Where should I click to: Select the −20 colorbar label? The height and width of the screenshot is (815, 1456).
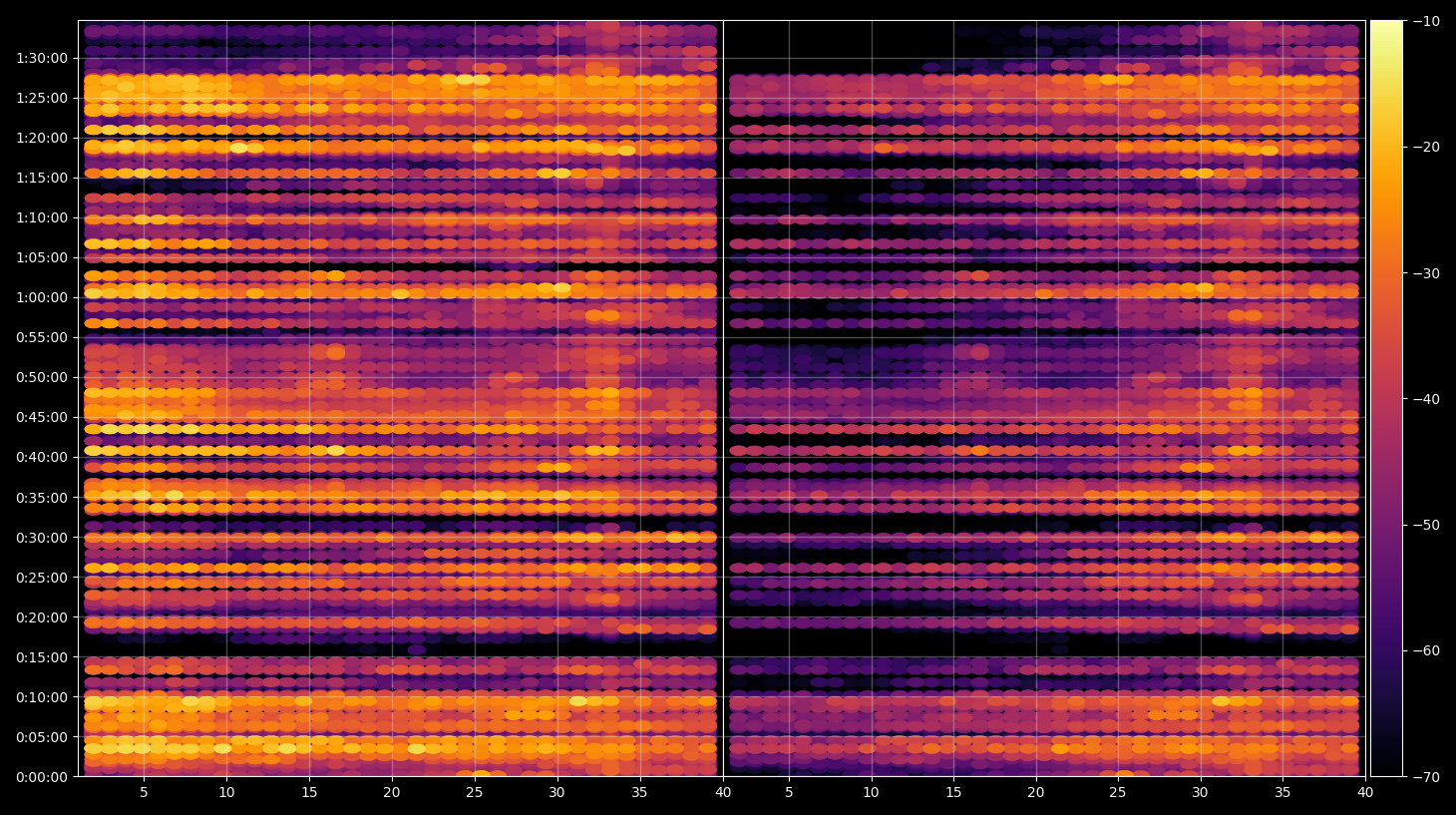pos(1426,147)
